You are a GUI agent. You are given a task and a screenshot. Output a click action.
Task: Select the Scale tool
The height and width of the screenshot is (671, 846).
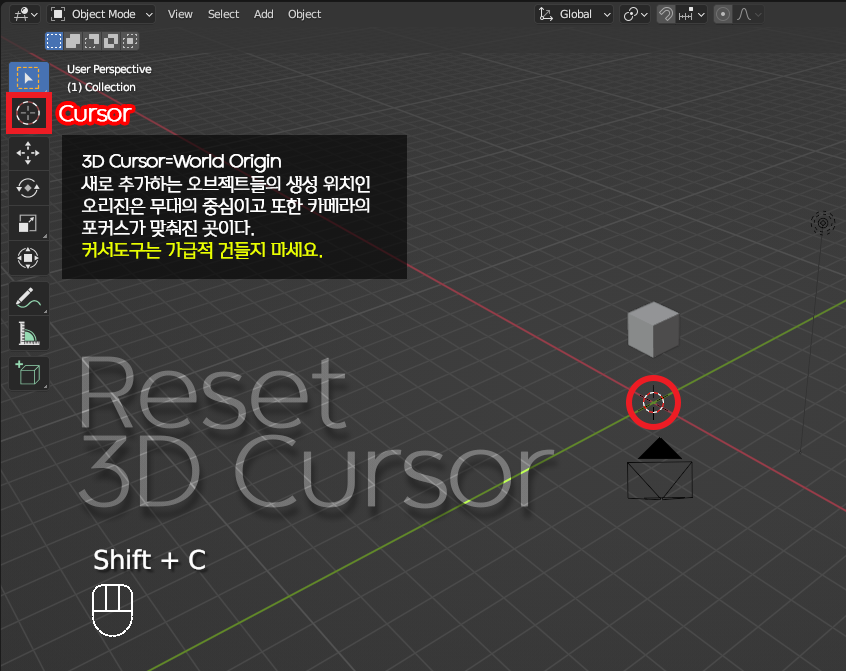(29, 223)
